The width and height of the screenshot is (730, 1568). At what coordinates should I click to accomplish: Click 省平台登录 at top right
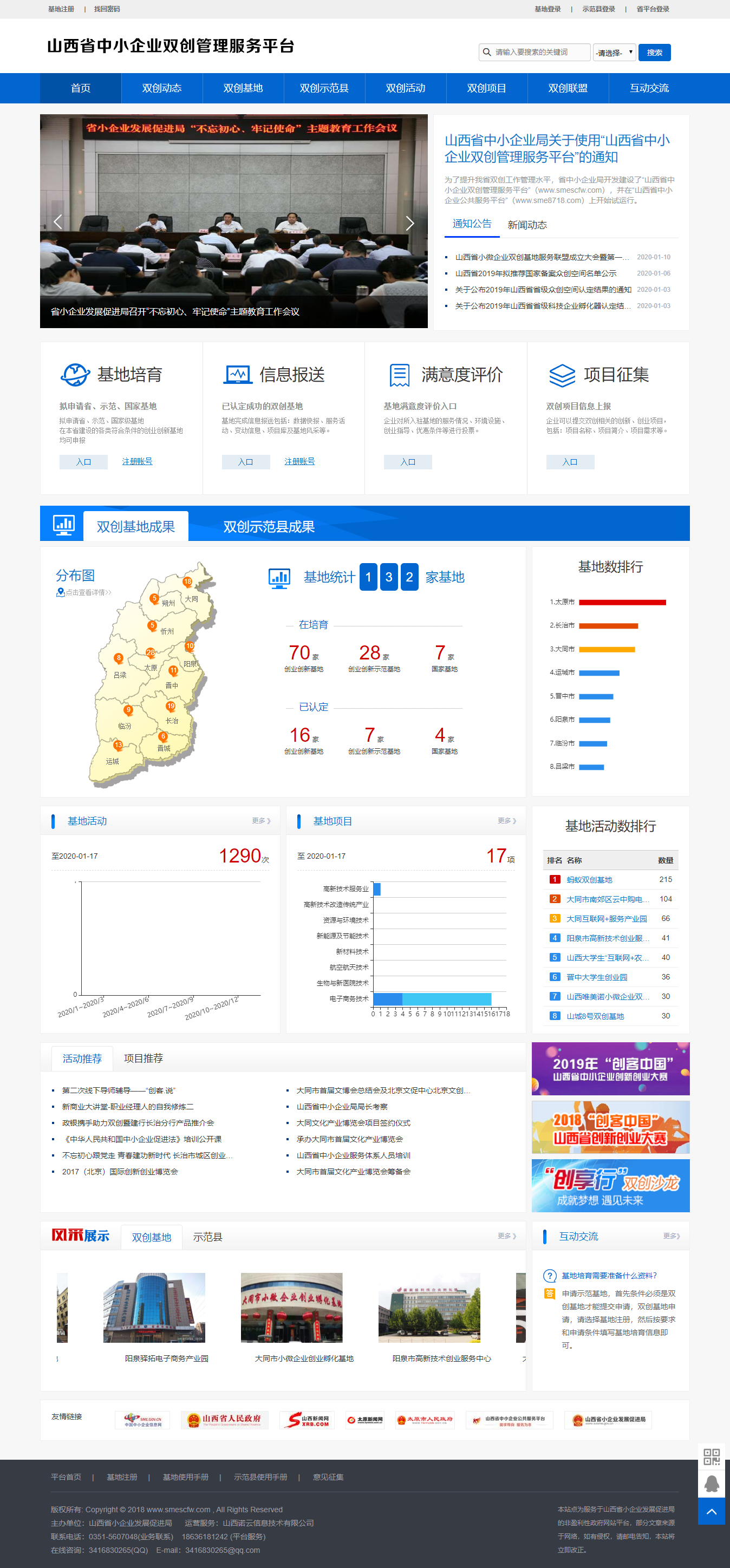653,9
